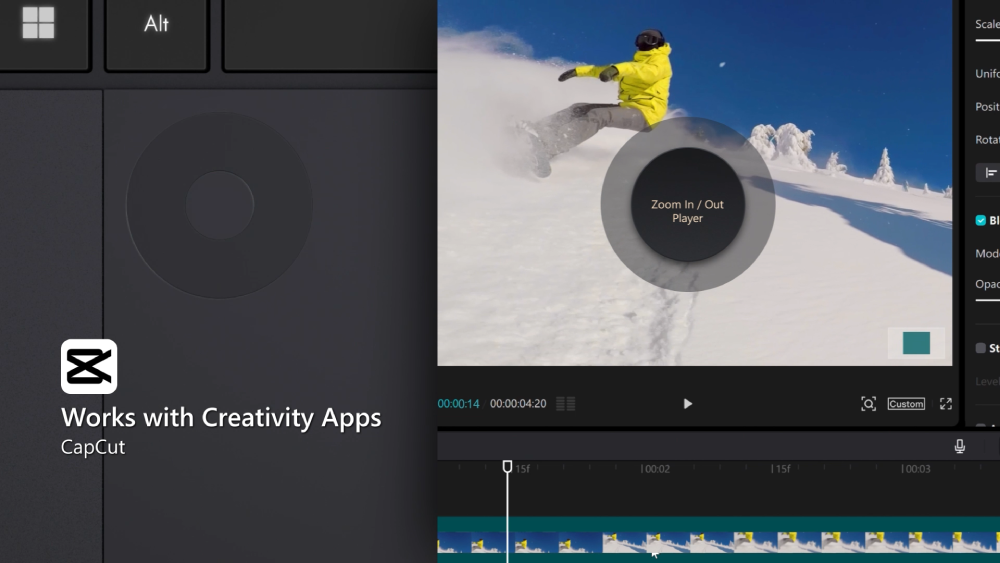Click the timeline playhead marker handle

(507, 467)
